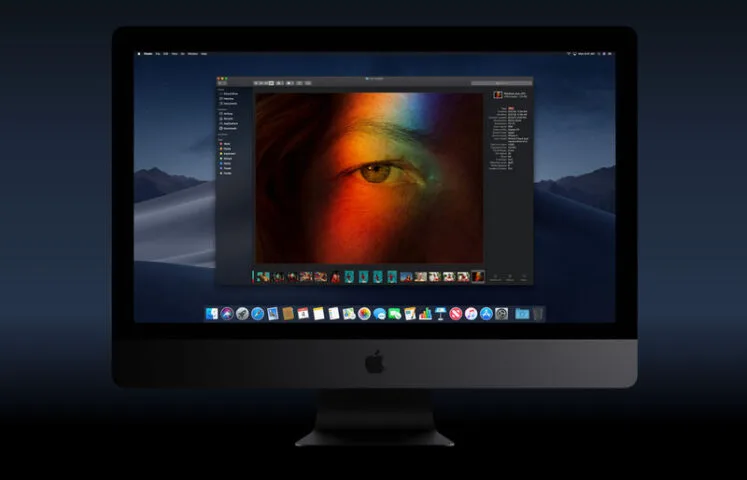Open the Trash in the Dock
747x480 pixels.
(538, 314)
